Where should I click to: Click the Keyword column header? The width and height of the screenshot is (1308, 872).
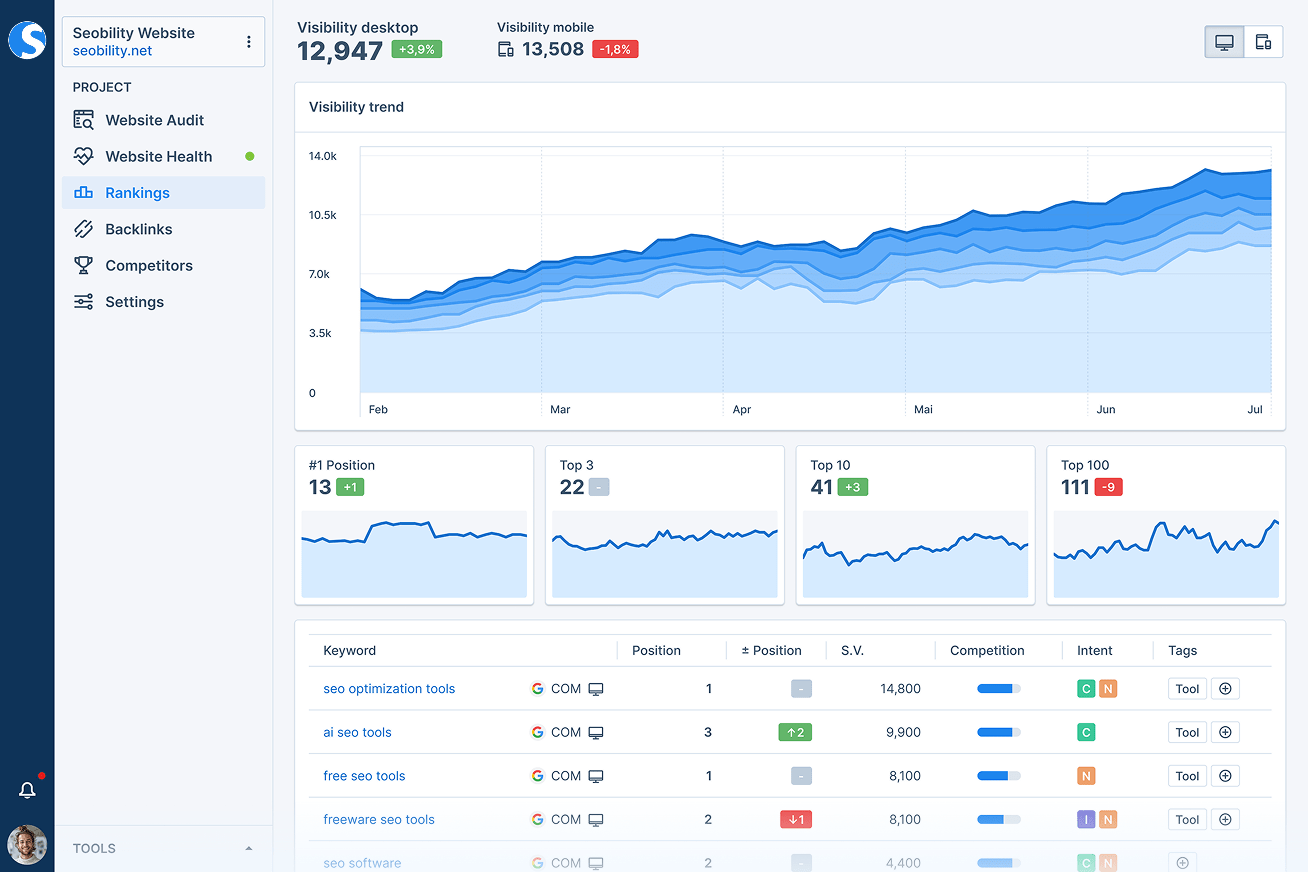tap(349, 650)
